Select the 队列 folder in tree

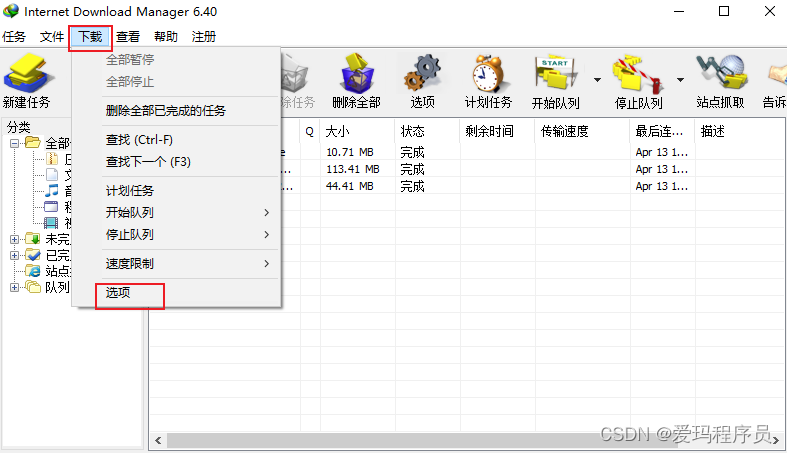click(x=33, y=287)
